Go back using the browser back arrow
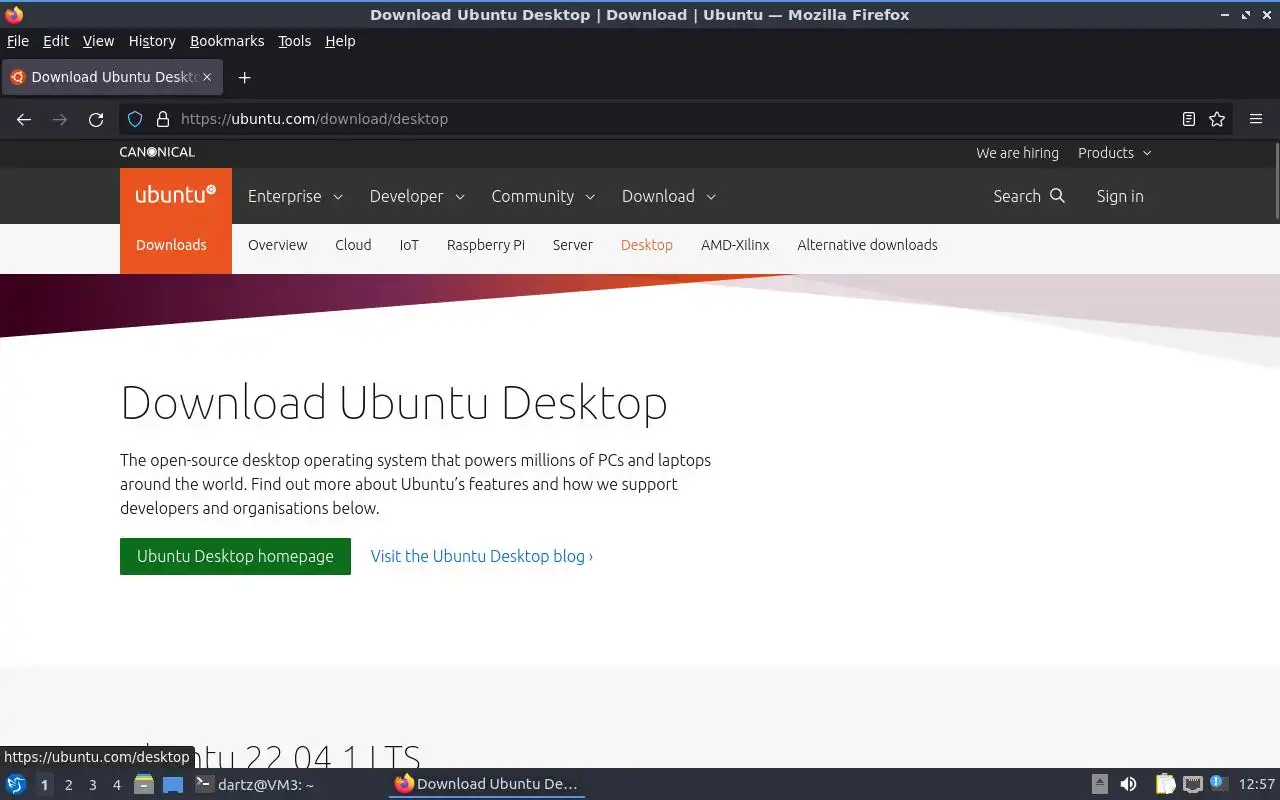This screenshot has height=800, width=1280. click(x=24, y=119)
